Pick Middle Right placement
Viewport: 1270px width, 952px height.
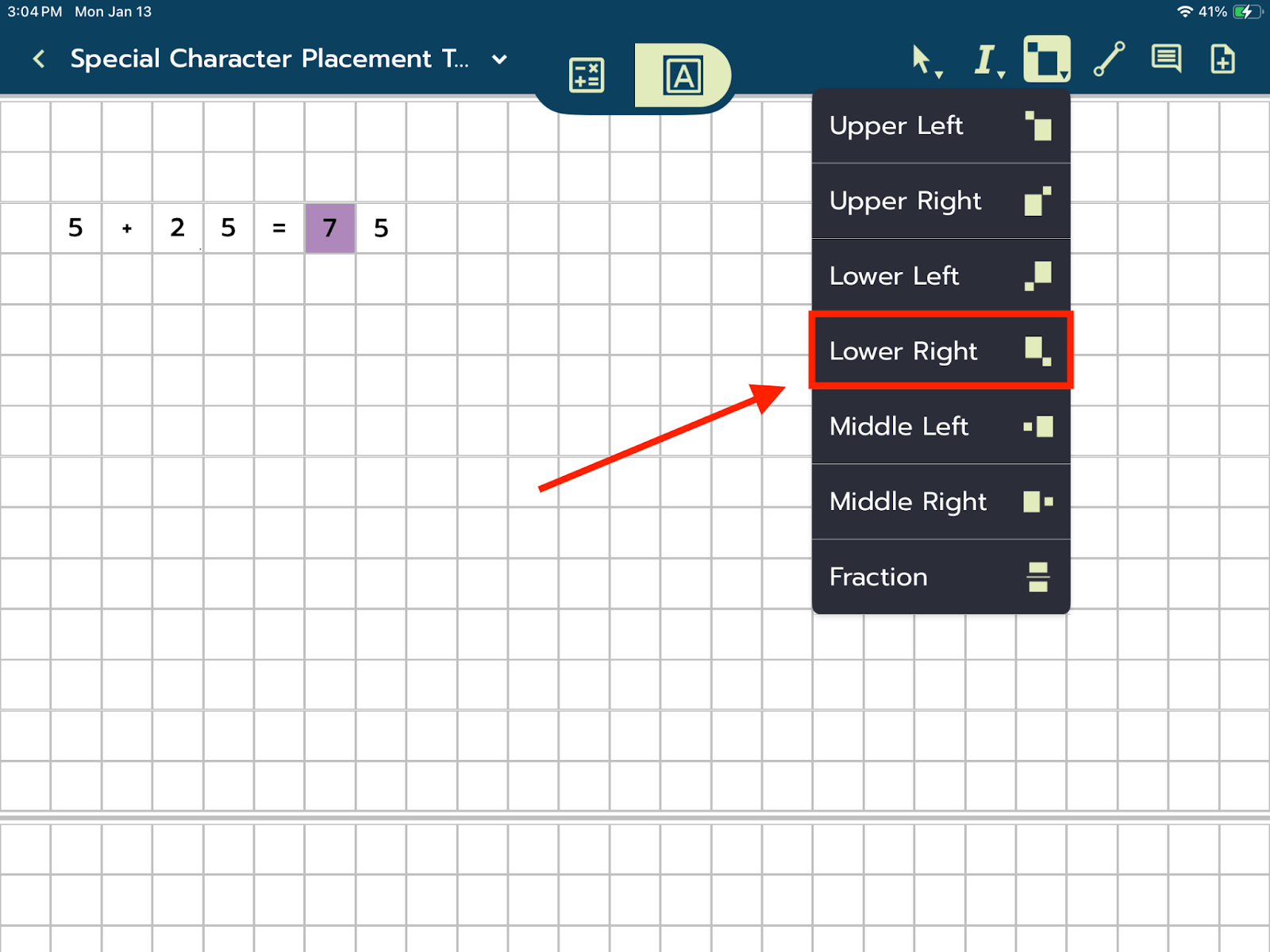[941, 501]
